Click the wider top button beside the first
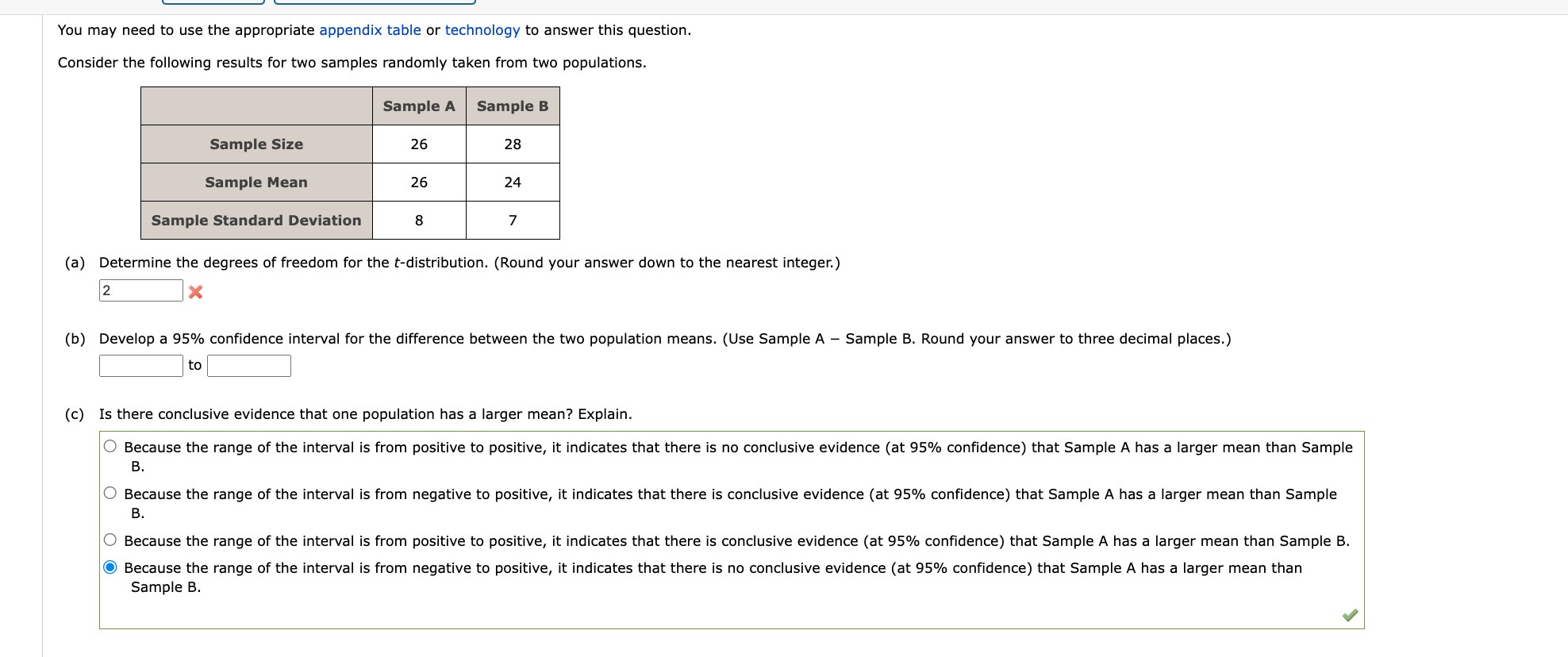1568x657 pixels. click(375, 2)
